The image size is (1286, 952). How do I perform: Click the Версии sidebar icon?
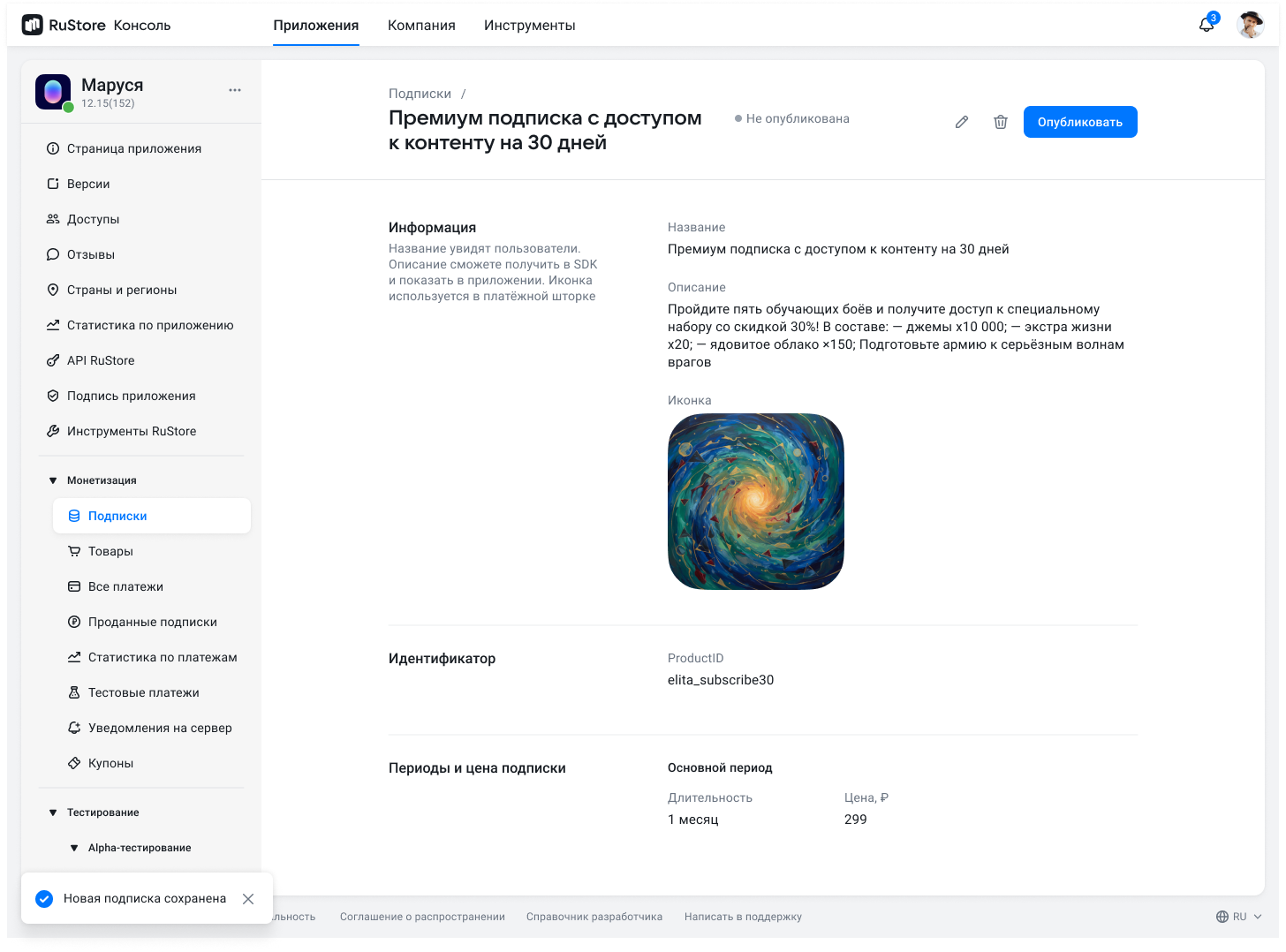coord(53,184)
